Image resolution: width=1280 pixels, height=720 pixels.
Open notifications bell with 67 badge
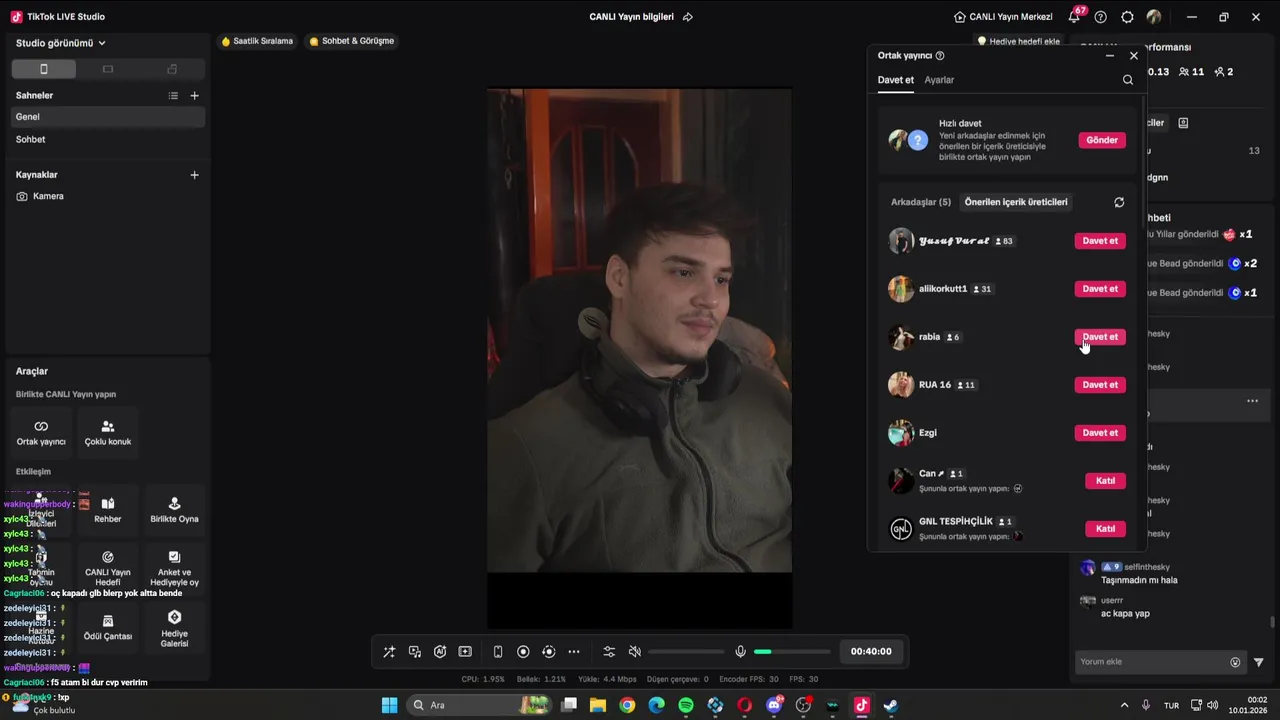coord(1075,17)
